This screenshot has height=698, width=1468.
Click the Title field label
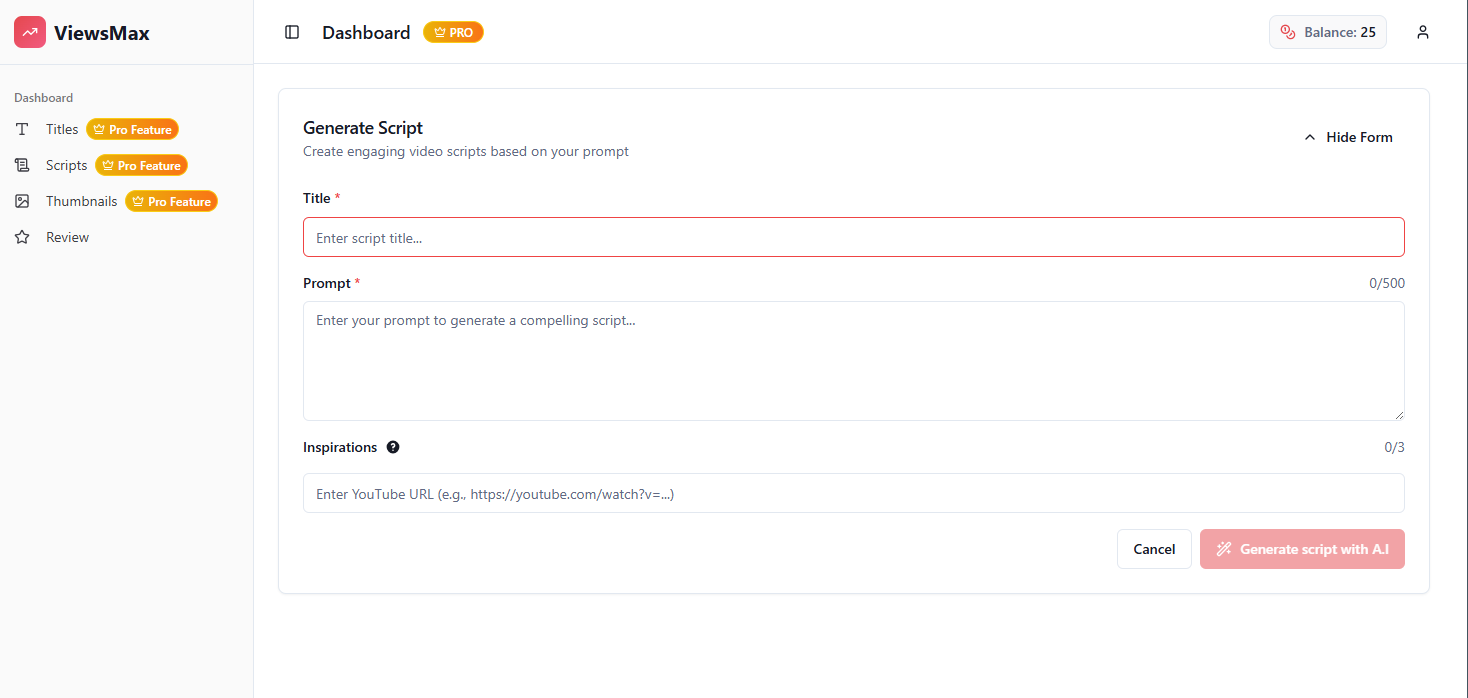pyautogui.click(x=317, y=198)
